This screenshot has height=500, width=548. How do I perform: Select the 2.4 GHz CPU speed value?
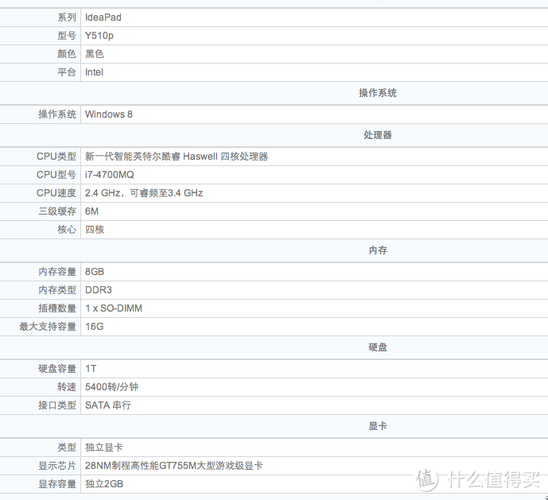pos(144,193)
